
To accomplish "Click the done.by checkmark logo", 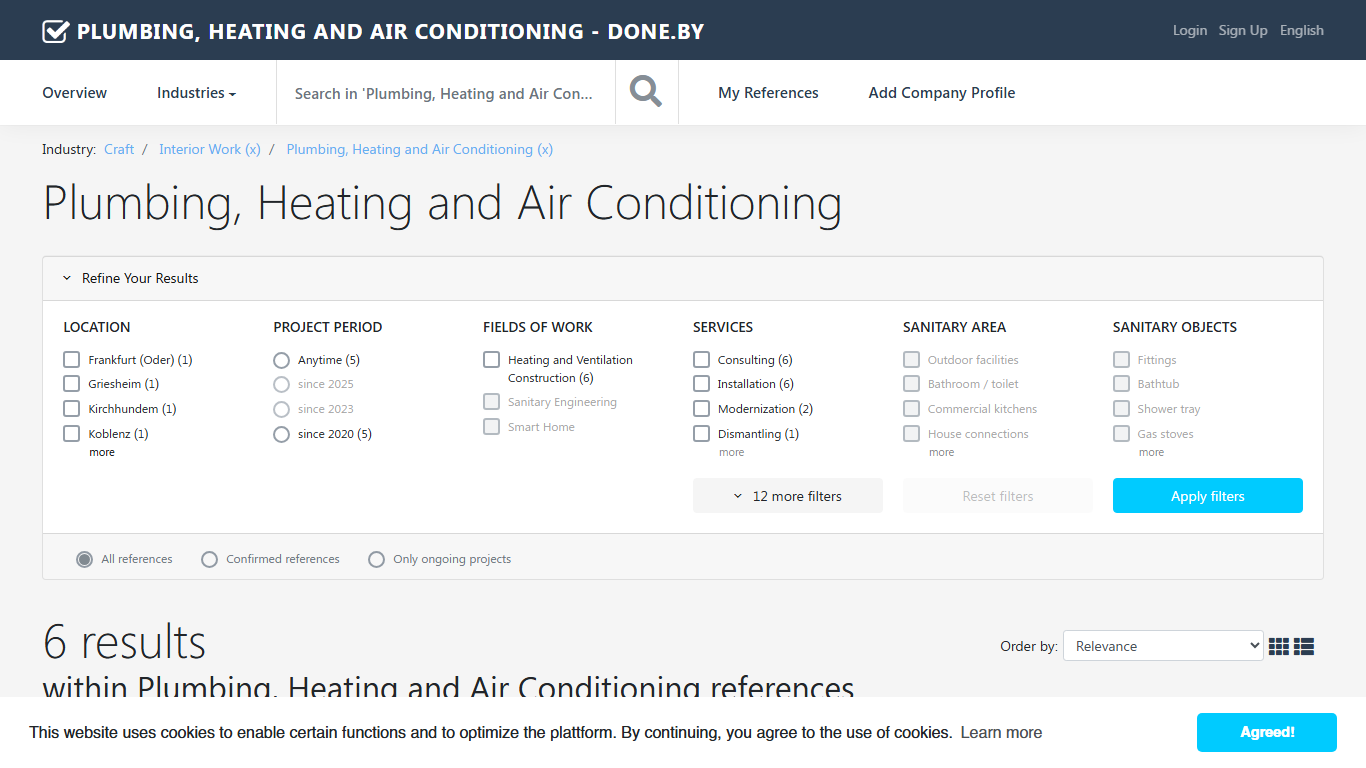I will tap(55, 31).
